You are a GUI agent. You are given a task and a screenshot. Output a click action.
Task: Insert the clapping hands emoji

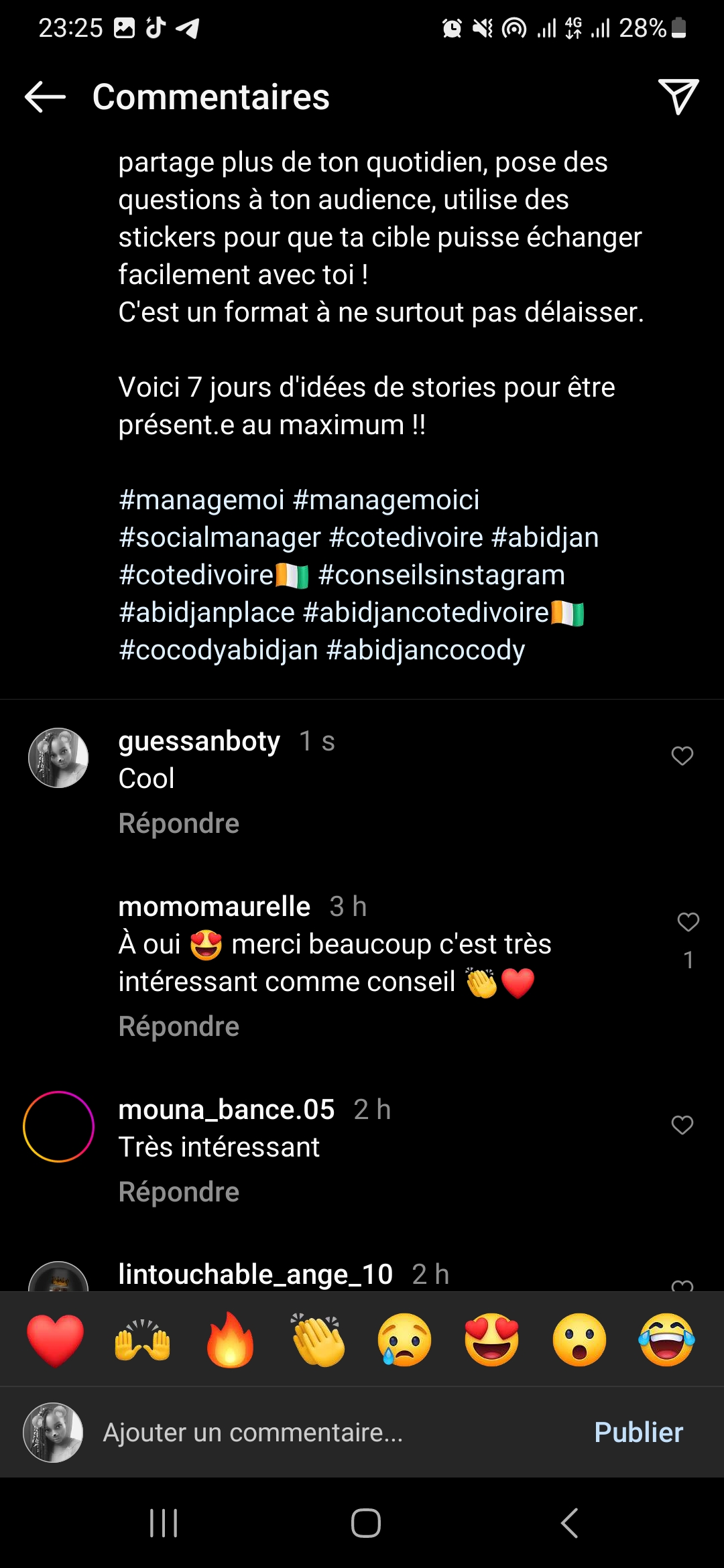(318, 1340)
